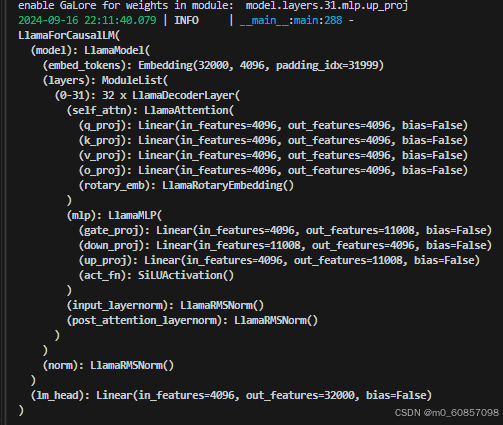Click the LlamaForCausalLM( line
The height and width of the screenshot is (425, 503).
click(69, 35)
